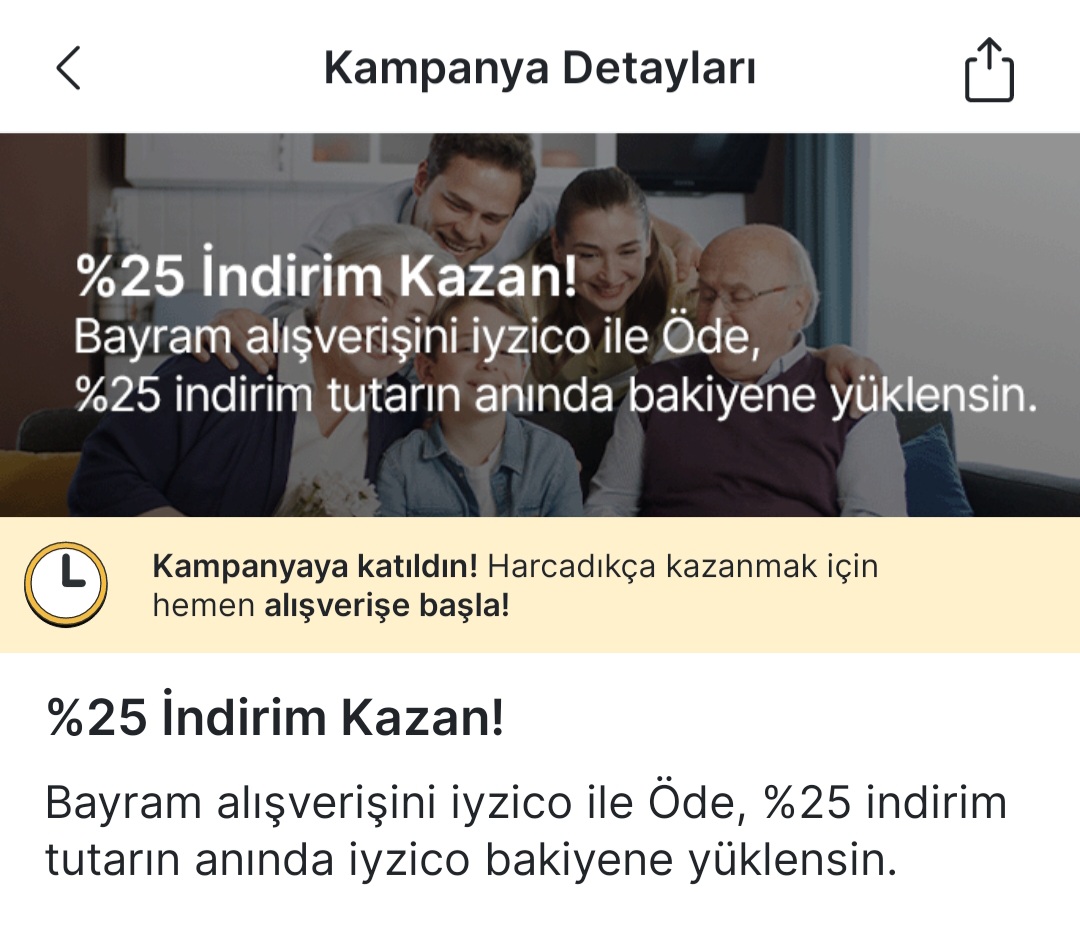
Task: Tap the banner's %25 İndirim Kazan! heading
Action: coord(326,276)
